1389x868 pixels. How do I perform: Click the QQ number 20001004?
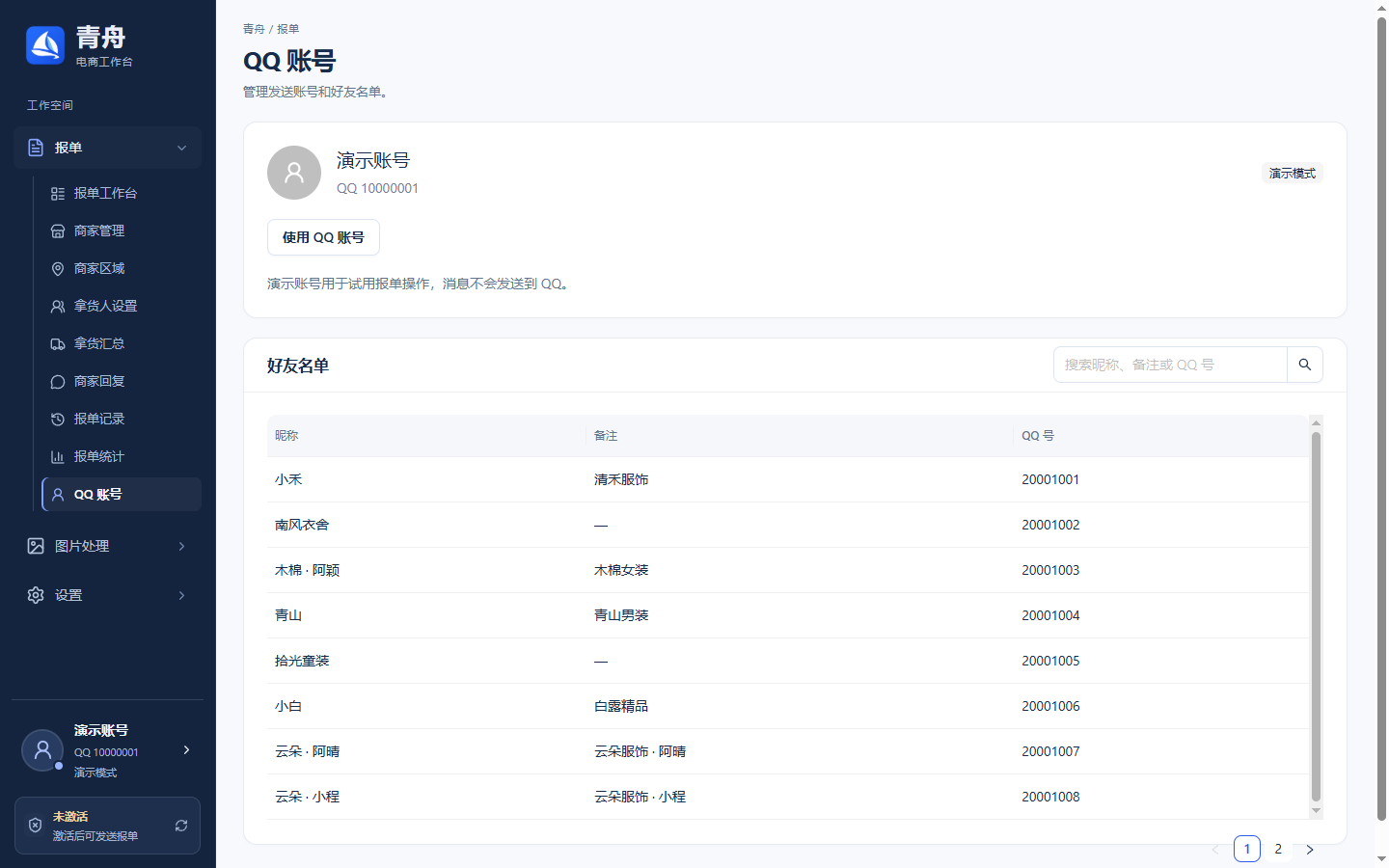click(x=1050, y=615)
